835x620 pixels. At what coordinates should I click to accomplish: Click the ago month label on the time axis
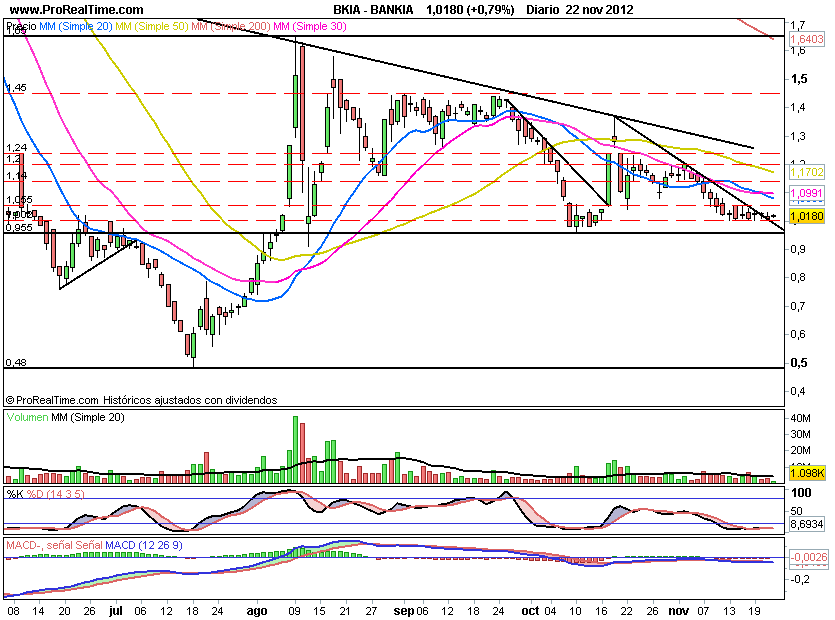[x=257, y=611]
